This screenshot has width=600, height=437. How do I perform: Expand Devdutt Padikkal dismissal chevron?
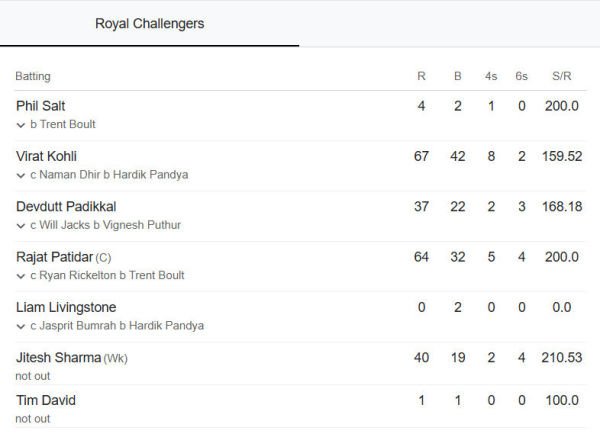(21, 226)
